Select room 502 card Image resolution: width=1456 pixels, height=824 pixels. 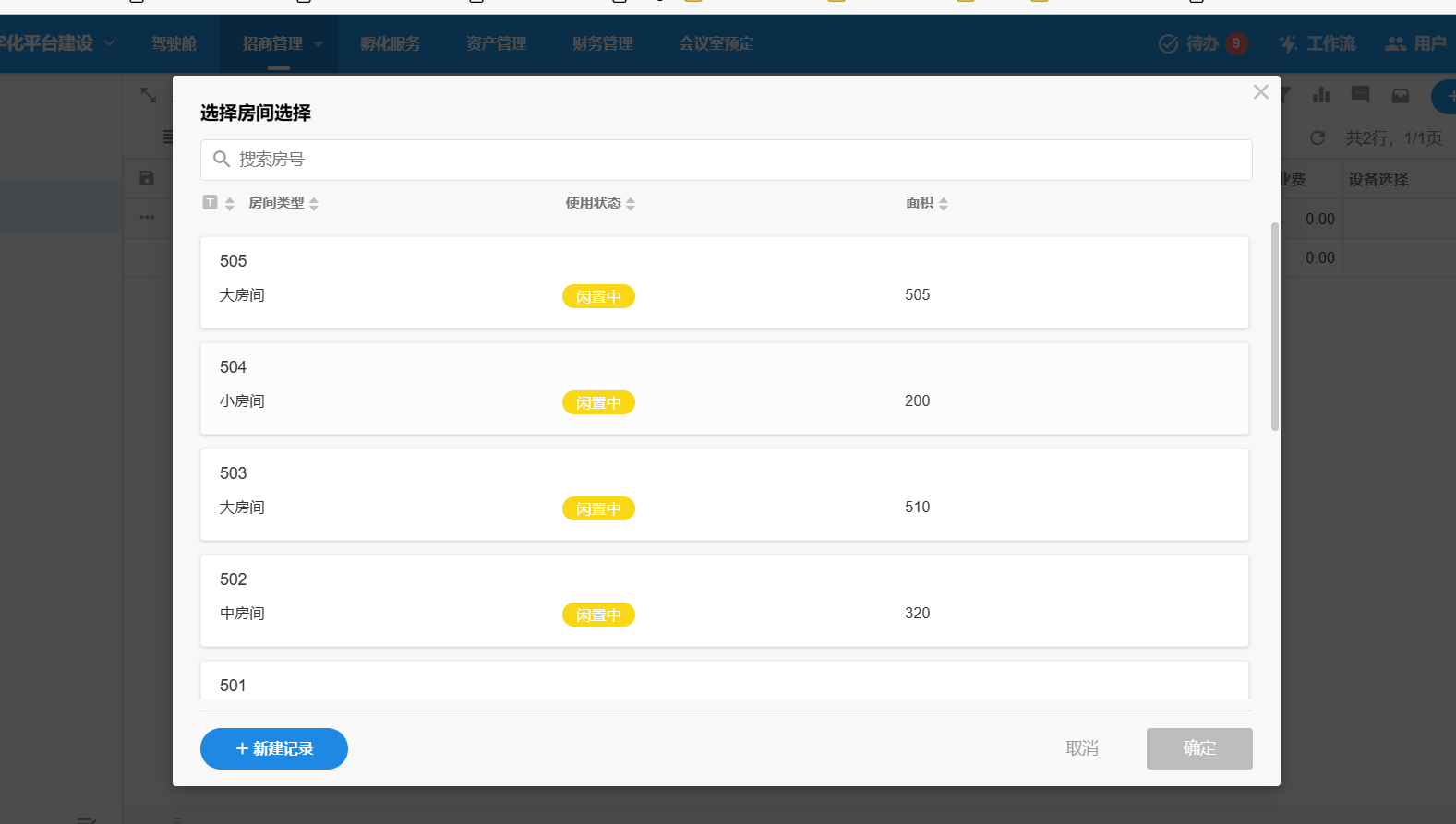[x=724, y=601]
